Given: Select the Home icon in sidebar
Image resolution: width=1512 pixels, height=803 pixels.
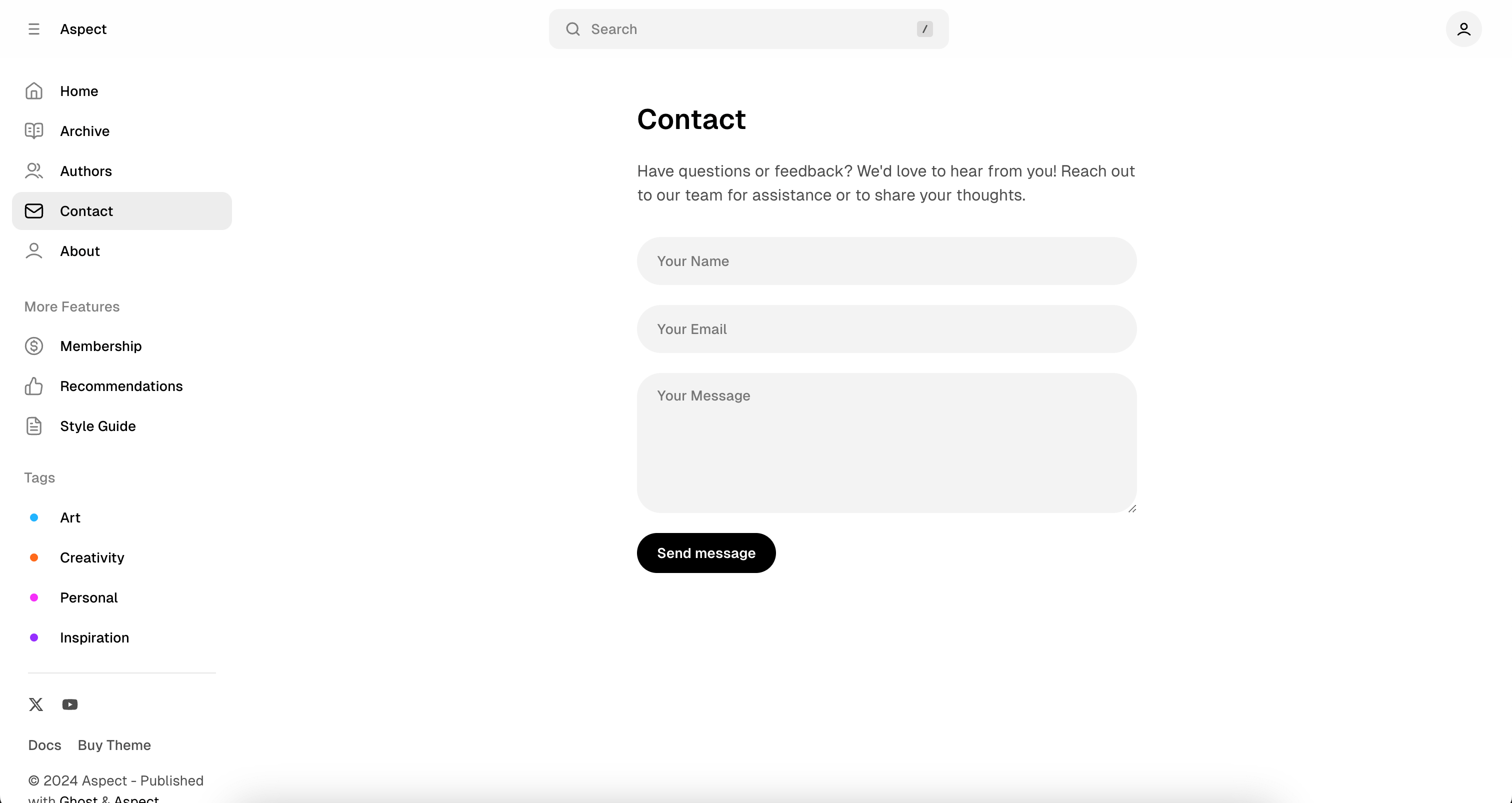Looking at the screenshot, I should click(x=33, y=91).
